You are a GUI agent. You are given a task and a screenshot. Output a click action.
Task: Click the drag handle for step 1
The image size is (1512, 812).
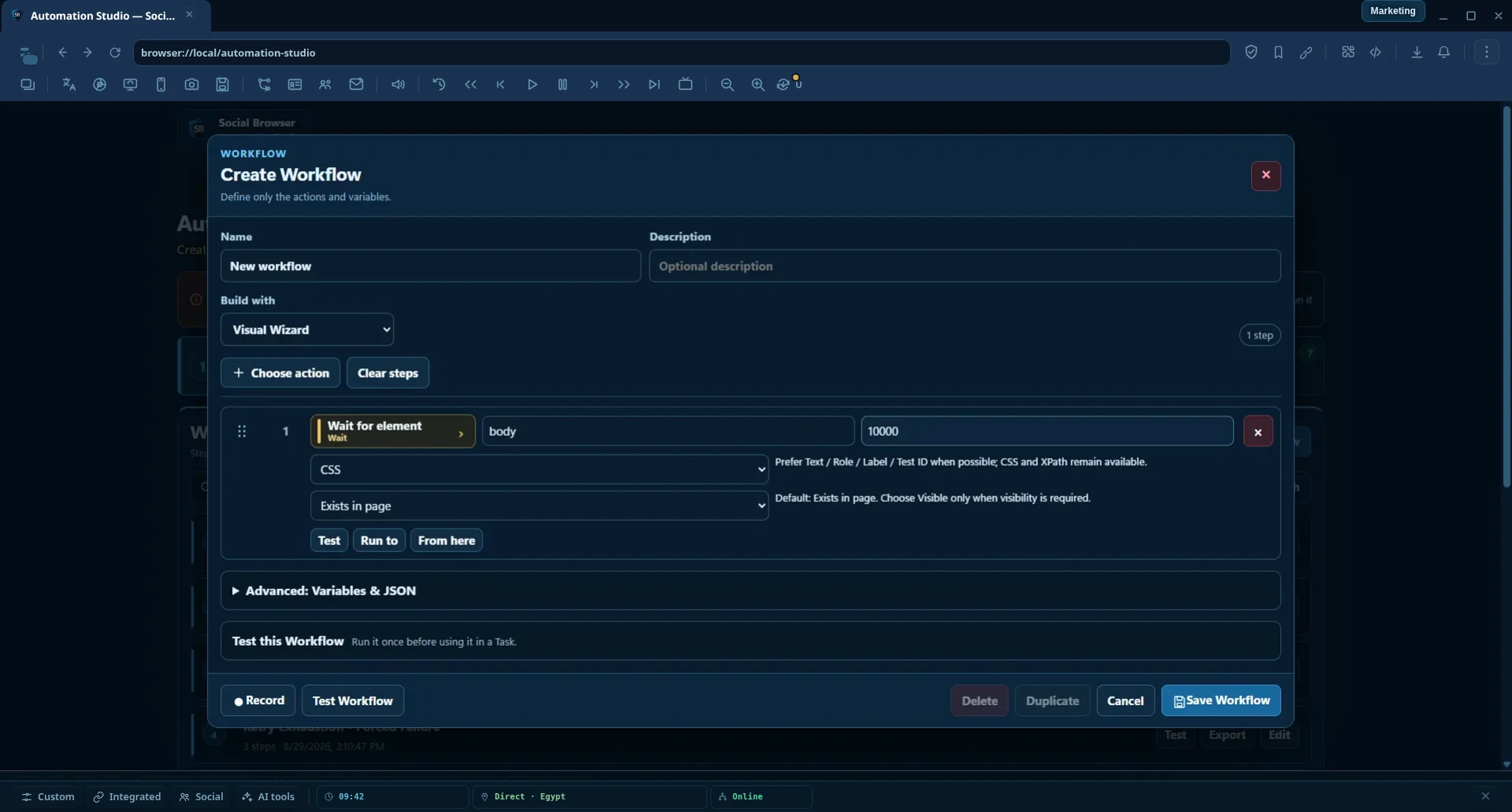[242, 431]
